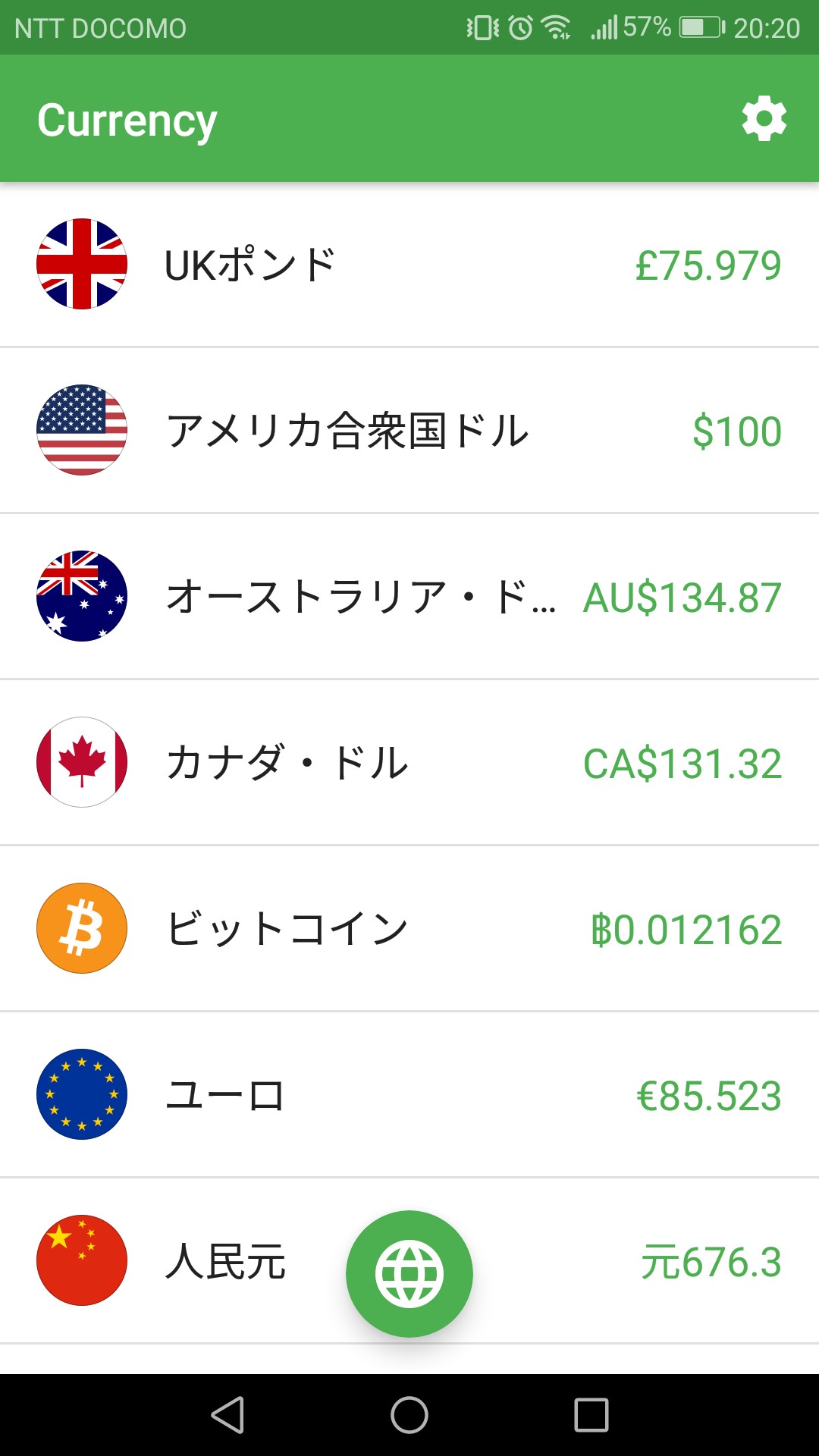
Task: Select the 人民元 currency name
Action: [225, 1262]
